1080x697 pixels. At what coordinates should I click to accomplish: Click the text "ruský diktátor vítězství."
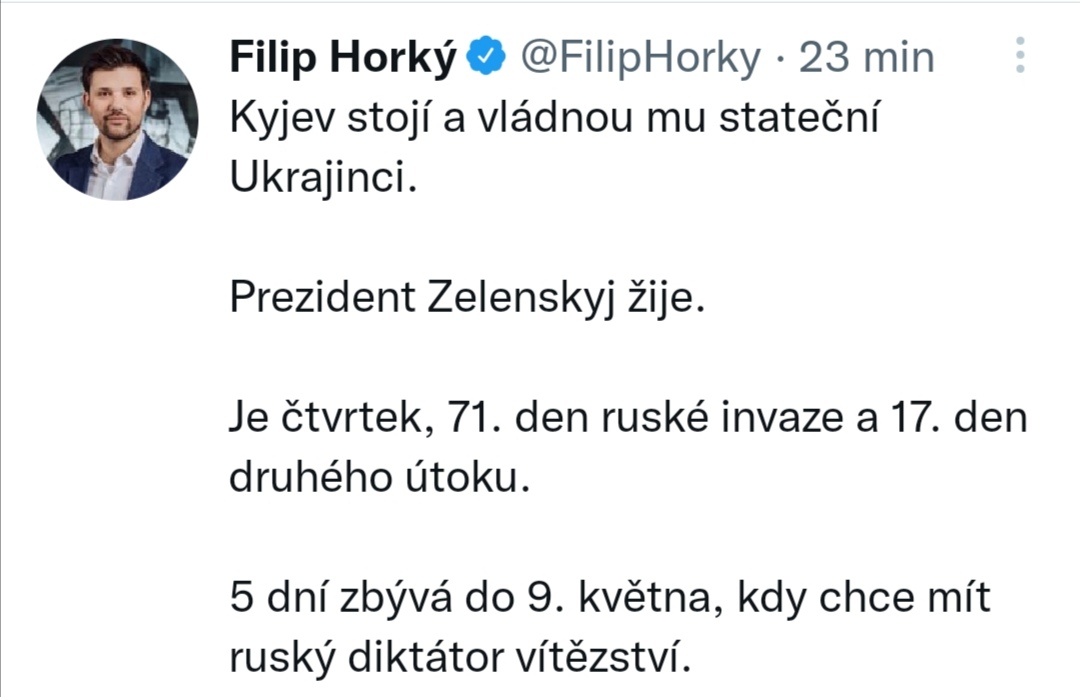pyautogui.click(x=460, y=658)
